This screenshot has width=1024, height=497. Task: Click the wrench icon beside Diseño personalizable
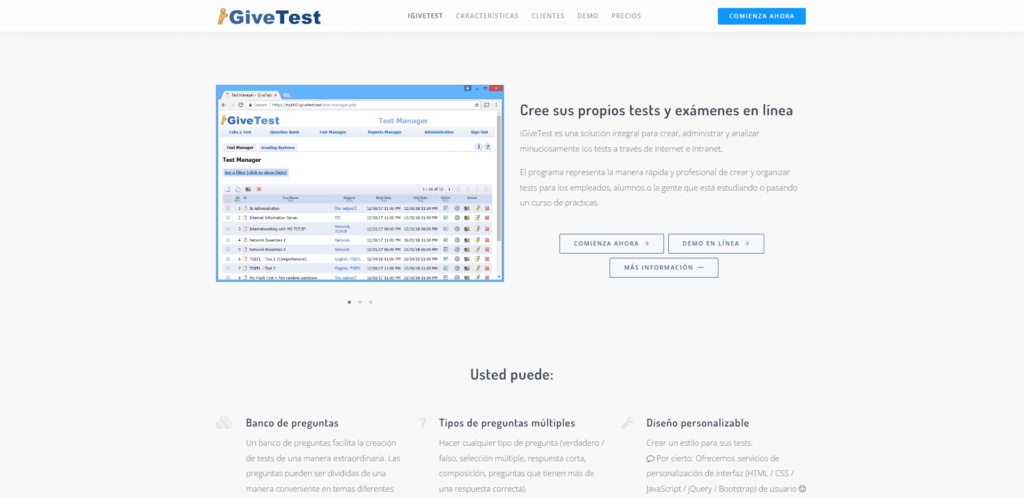pos(627,423)
